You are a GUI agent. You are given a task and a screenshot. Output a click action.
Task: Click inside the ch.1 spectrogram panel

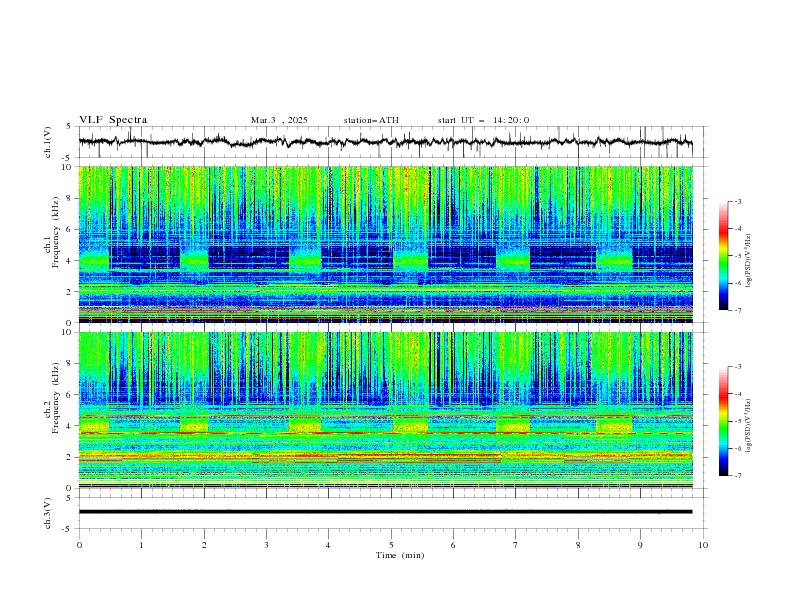(x=385, y=244)
